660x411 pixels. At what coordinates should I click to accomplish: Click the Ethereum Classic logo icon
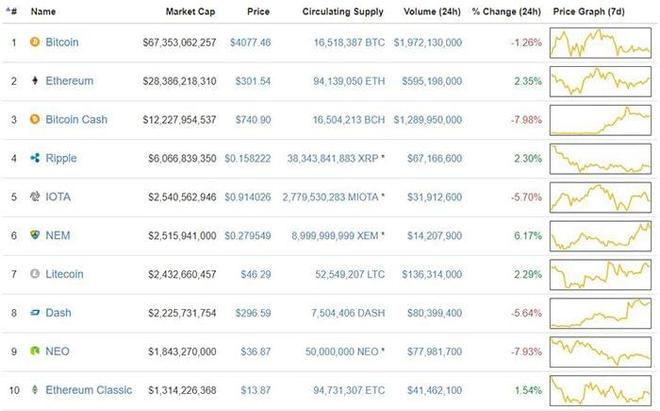coord(35,390)
